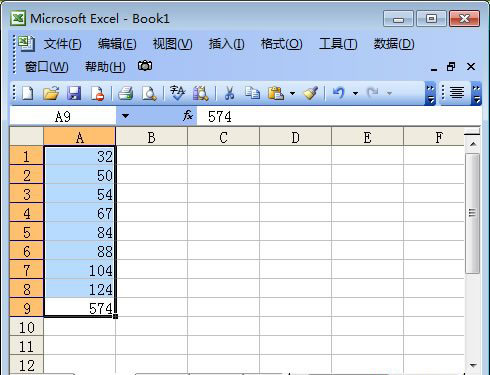Open the 数据(D) menu
490x375 pixels.
click(x=394, y=44)
